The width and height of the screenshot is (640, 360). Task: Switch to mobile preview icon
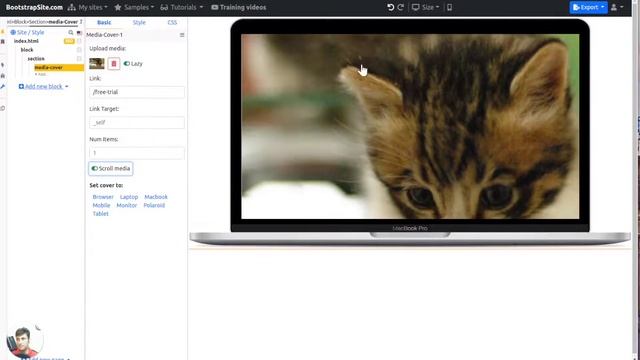pyautogui.click(x=449, y=7)
